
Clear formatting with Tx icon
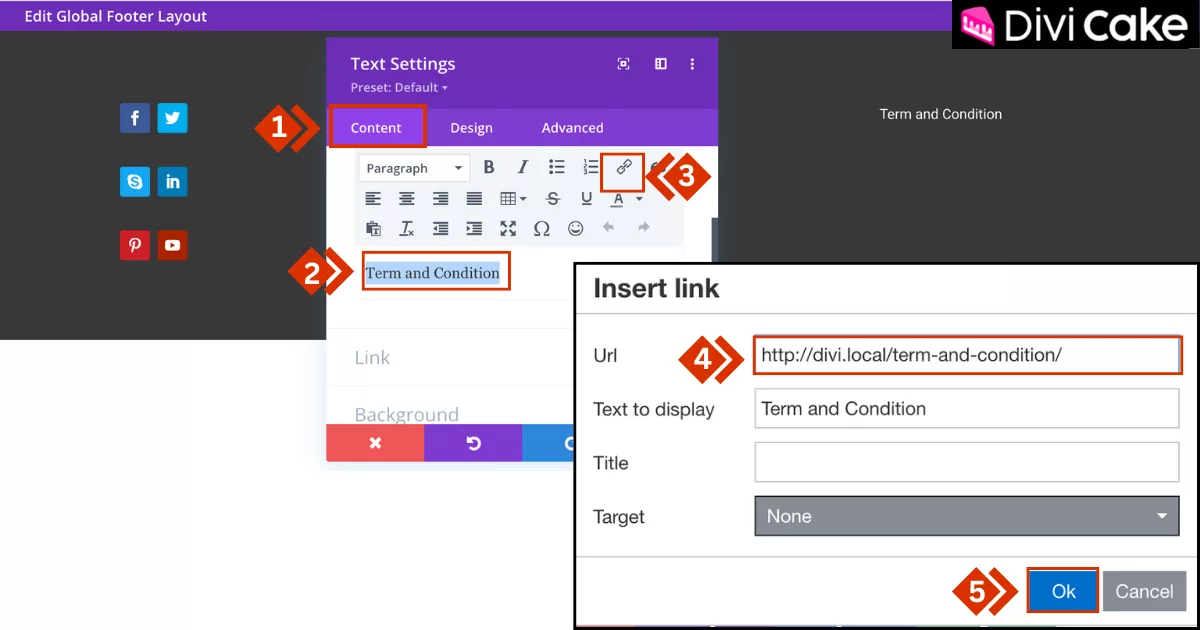[407, 228]
